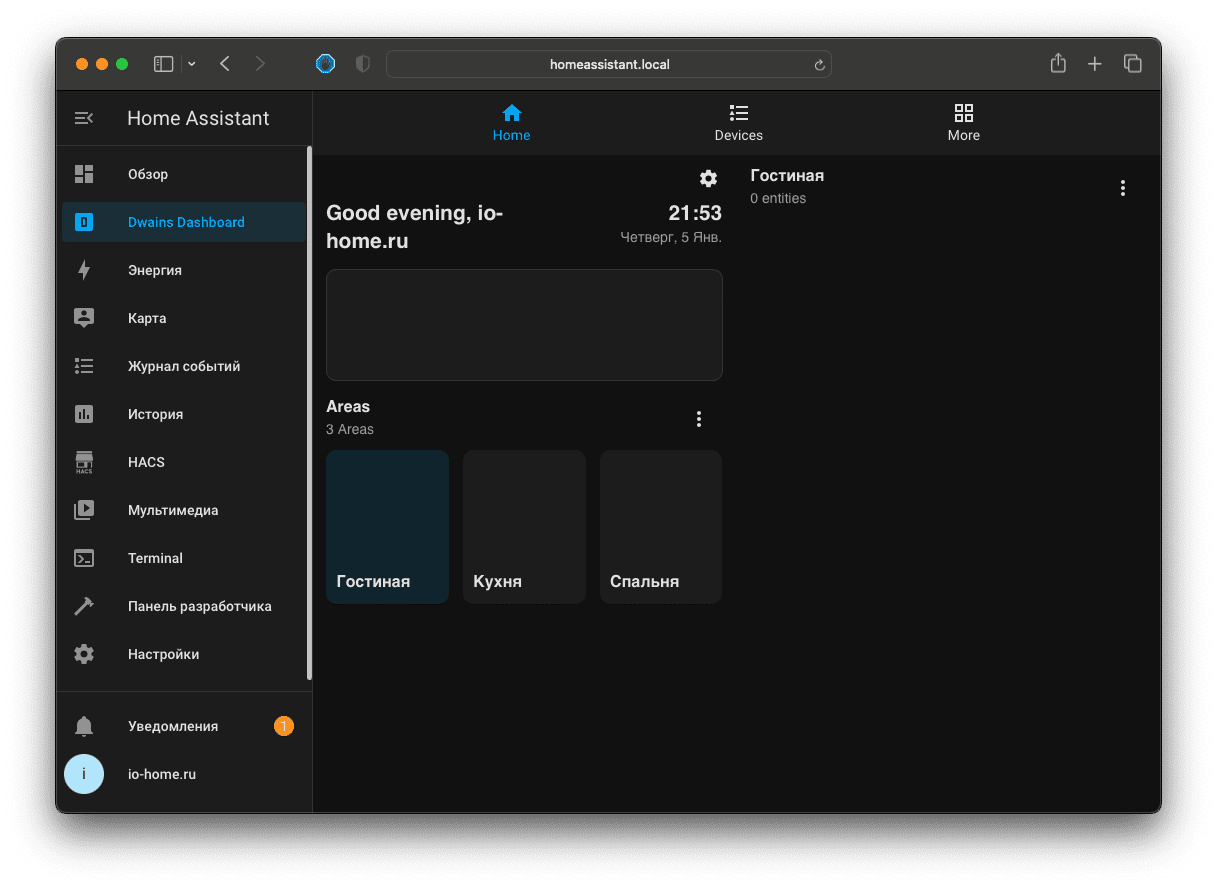Open the Карта panel
This screenshot has height=887, width=1217.
click(147, 318)
